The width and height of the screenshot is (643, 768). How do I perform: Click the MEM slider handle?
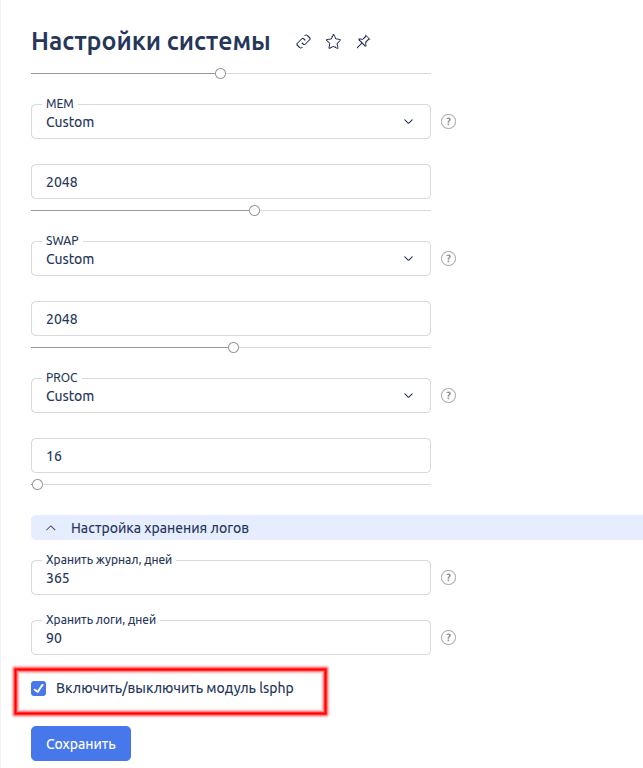point(254,210)
